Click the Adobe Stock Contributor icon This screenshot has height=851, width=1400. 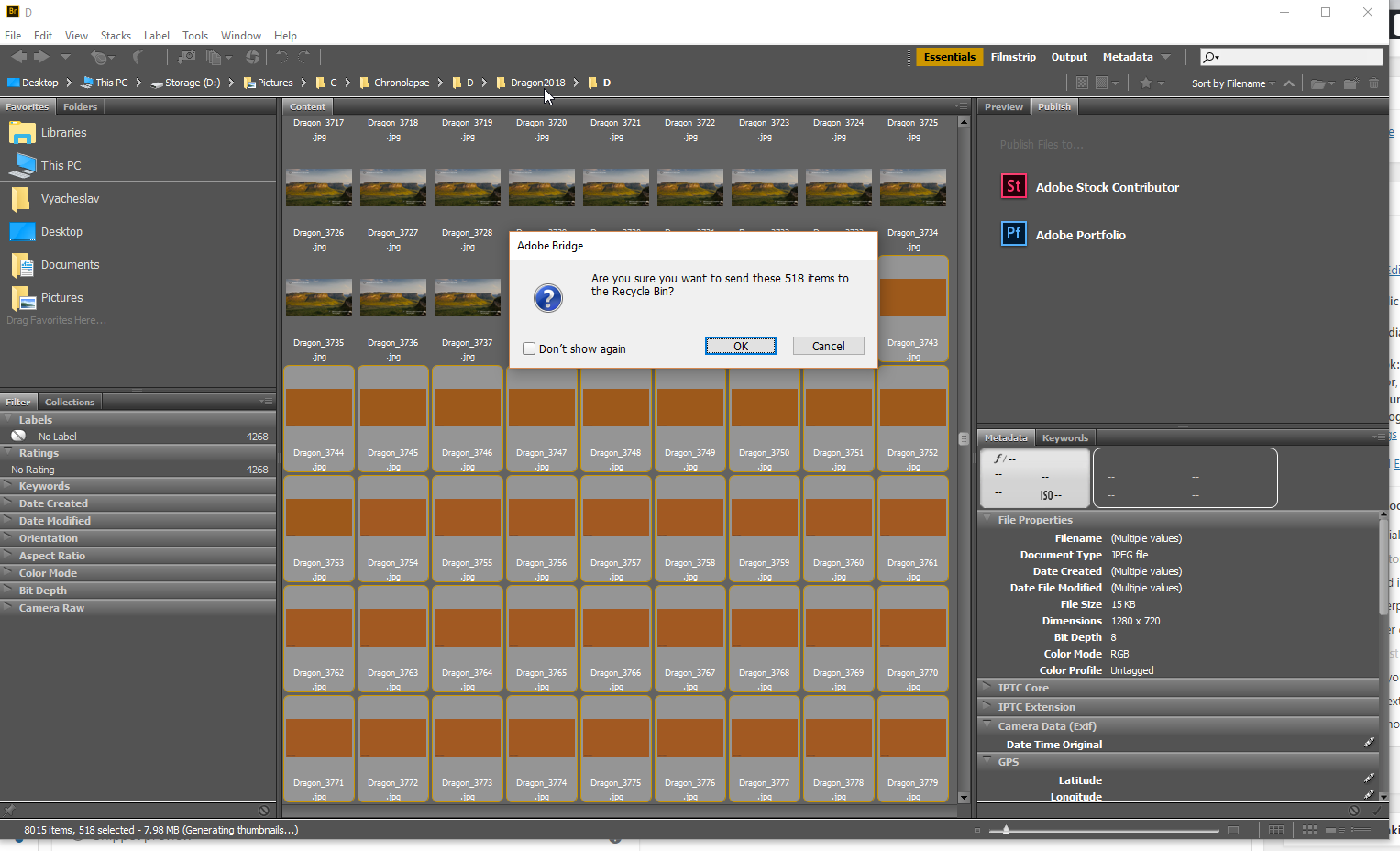tap(1013, 187)
